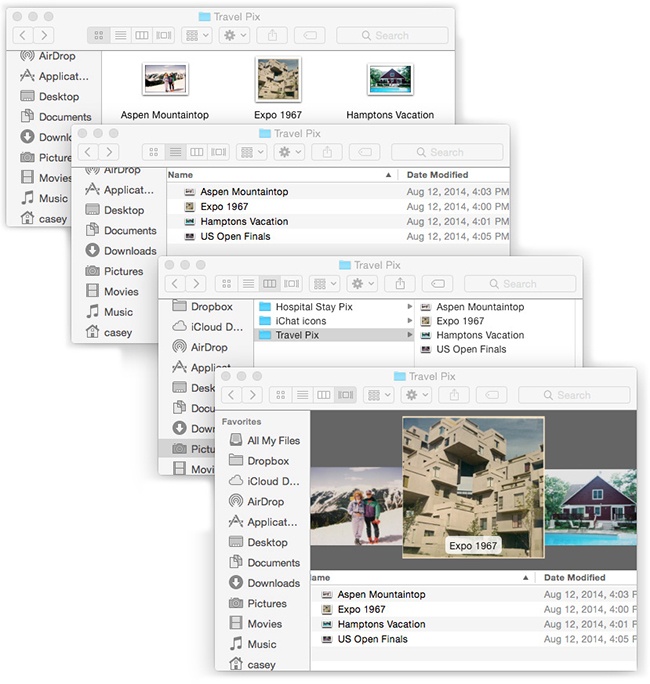Select US Open Finals row in second list window
This screenshot has width=650, height=684.
pyautogui.click(x=338, y=236)
